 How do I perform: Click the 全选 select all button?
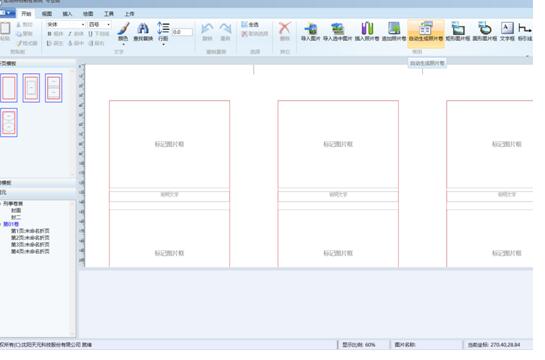point(250,24)
